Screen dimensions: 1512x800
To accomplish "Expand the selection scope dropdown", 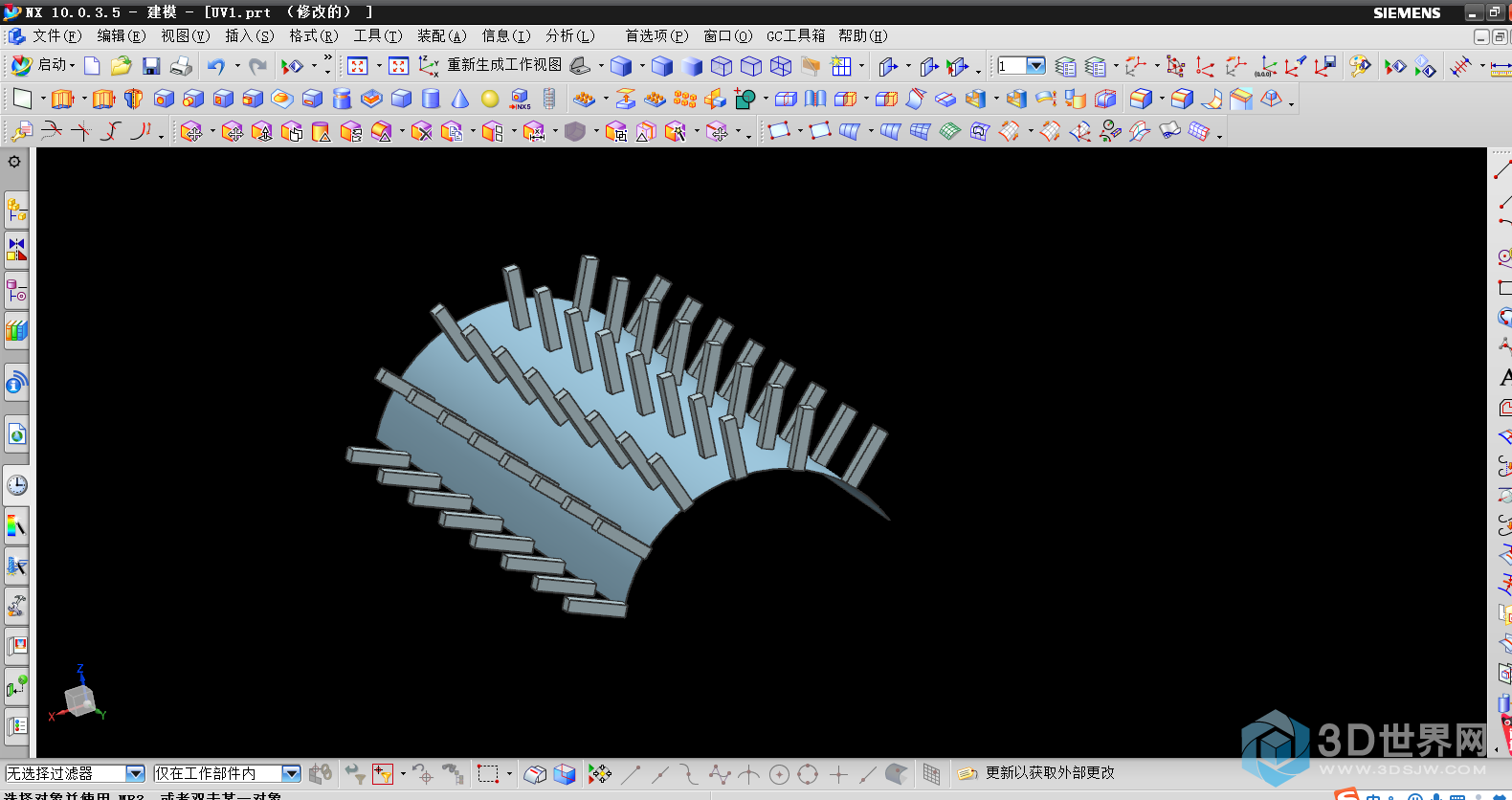I will pos(292,773).
